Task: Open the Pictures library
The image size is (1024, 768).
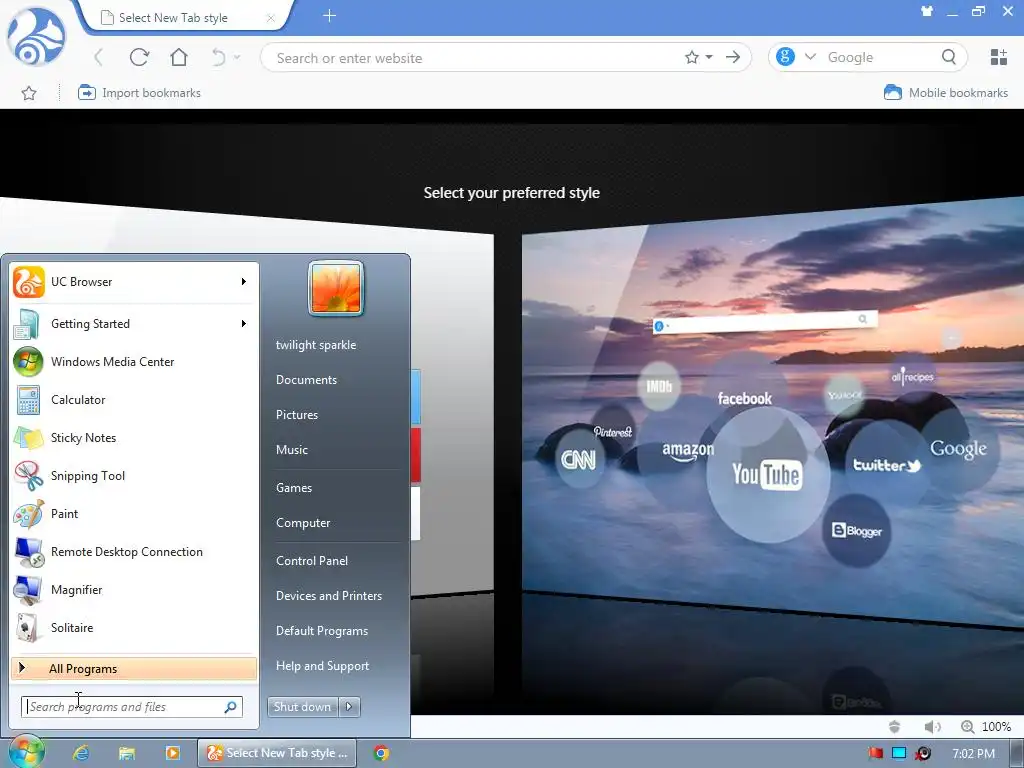Action: 296,415
